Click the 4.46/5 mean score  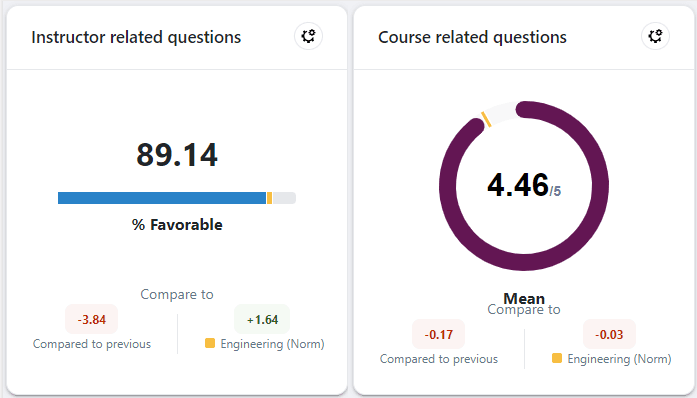coord(524,185)
